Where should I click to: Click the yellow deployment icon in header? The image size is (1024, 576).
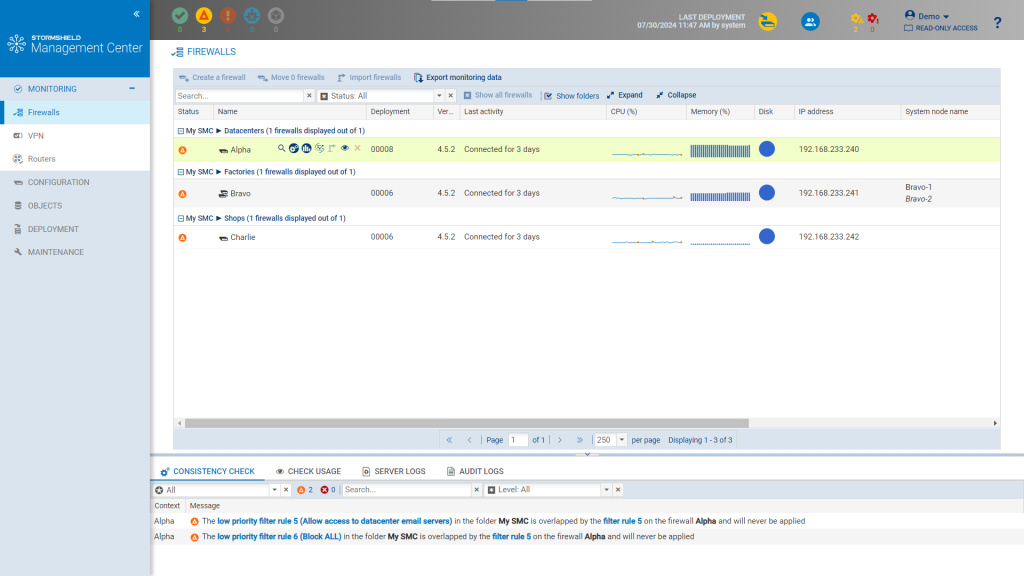pyautogui.click(x=768, y=22)
